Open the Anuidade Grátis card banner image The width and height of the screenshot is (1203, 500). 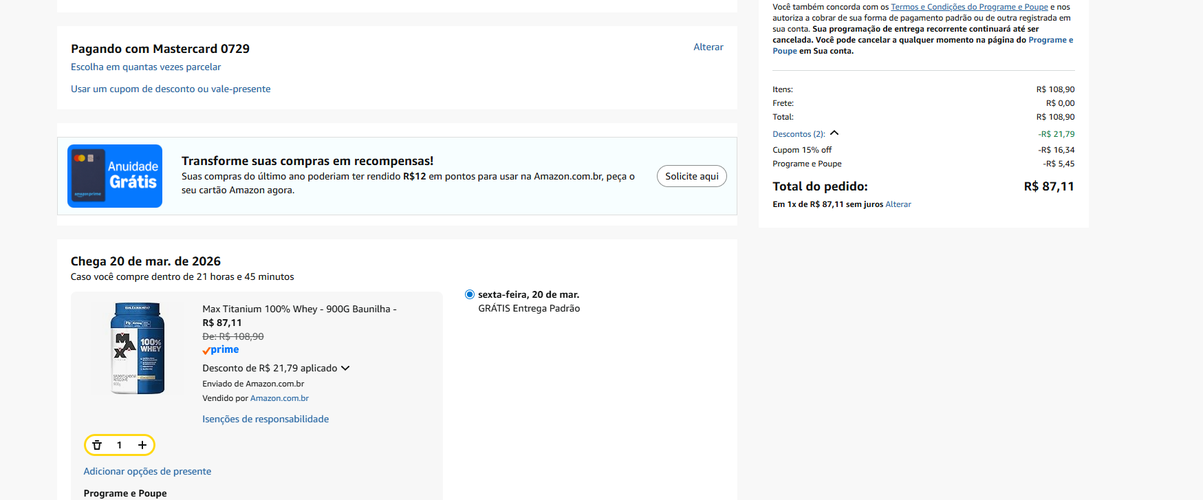tap(115, 176)
